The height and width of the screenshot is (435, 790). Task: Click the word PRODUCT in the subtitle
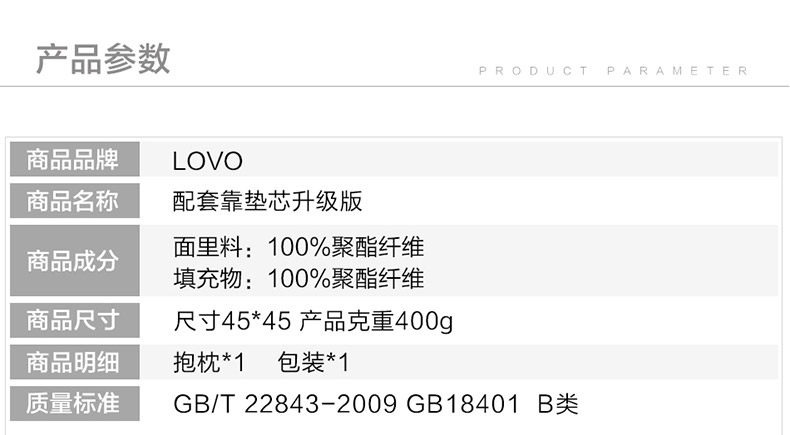click(534, 71)
